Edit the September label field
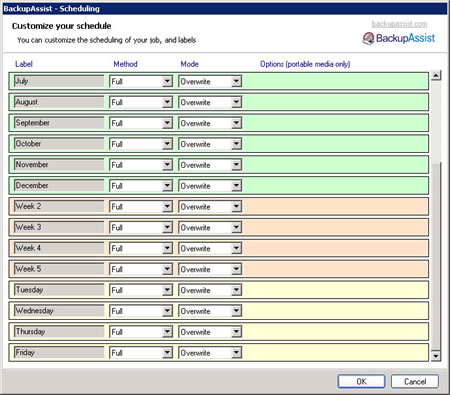Image resolution: width=450 pixels, height=395 pixels. [59, 123]
